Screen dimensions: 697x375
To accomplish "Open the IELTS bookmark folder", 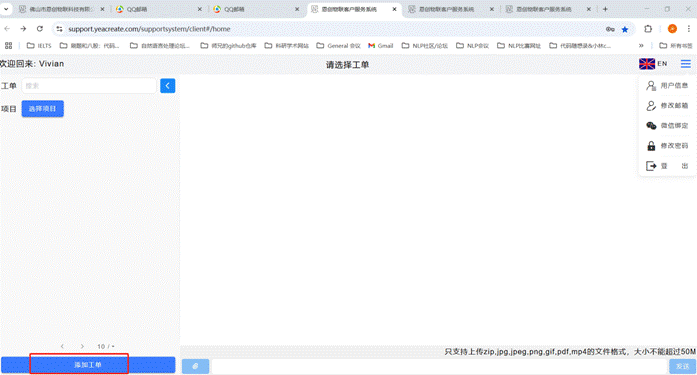I will coord(39,45).
